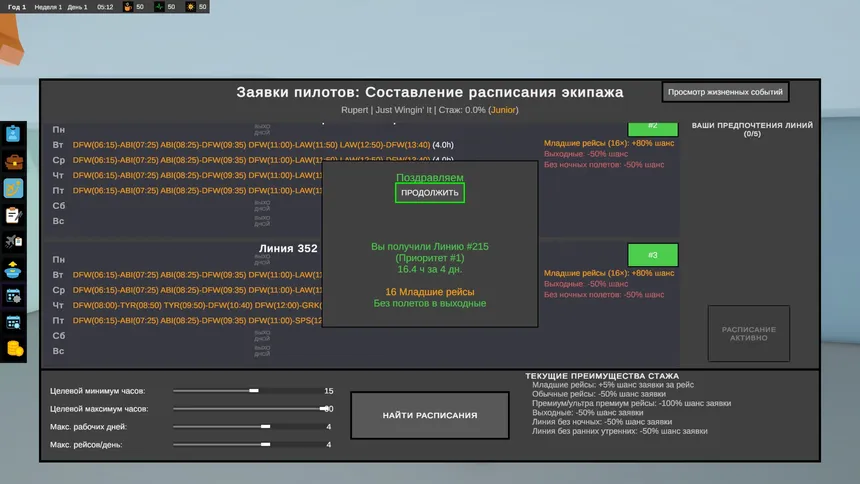Image resolution: width=860 pixels, height=484 pixels.
Task: Click the green heartbeat health status icon
Action: click(159, 7)
